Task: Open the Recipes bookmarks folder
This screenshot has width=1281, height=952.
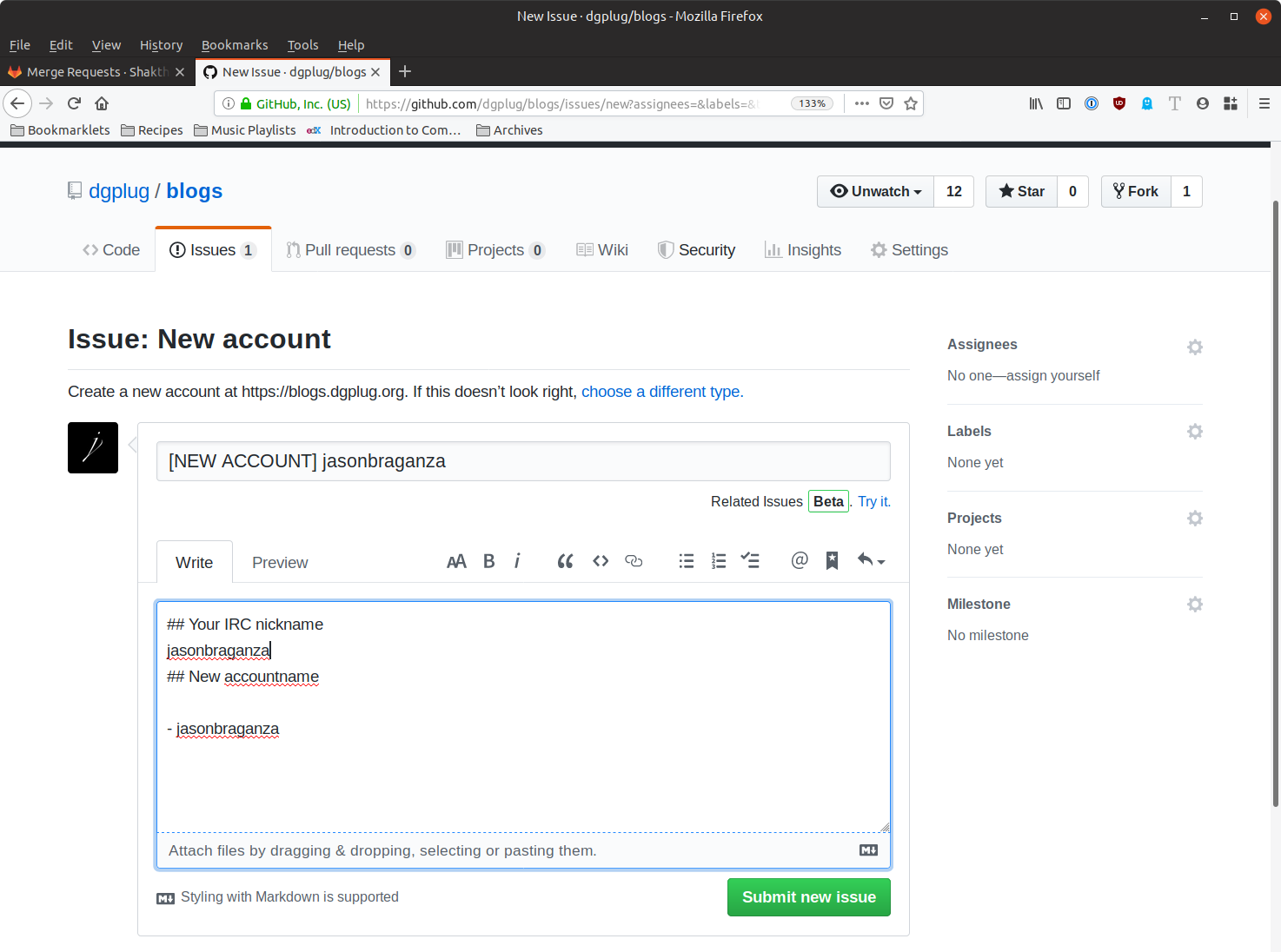Action: coord(152,130)
